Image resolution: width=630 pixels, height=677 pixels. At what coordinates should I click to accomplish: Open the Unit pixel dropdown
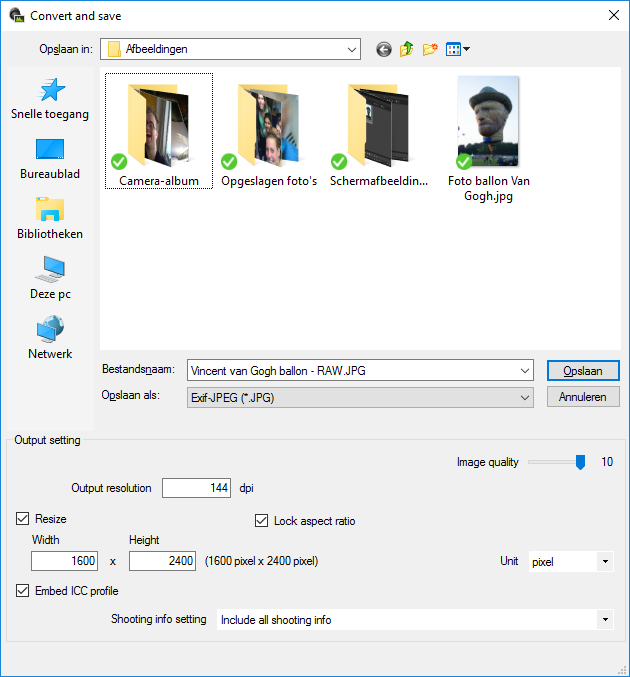(605, 562)
